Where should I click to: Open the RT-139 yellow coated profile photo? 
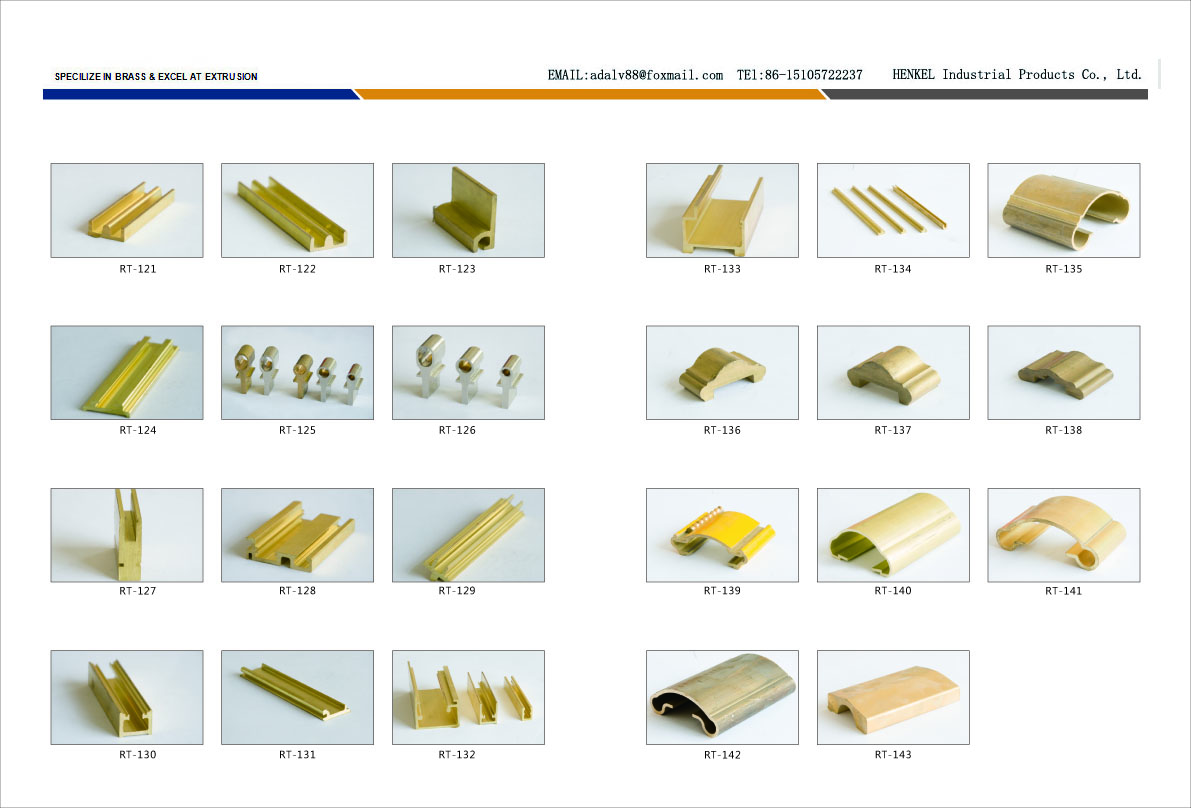722,535
